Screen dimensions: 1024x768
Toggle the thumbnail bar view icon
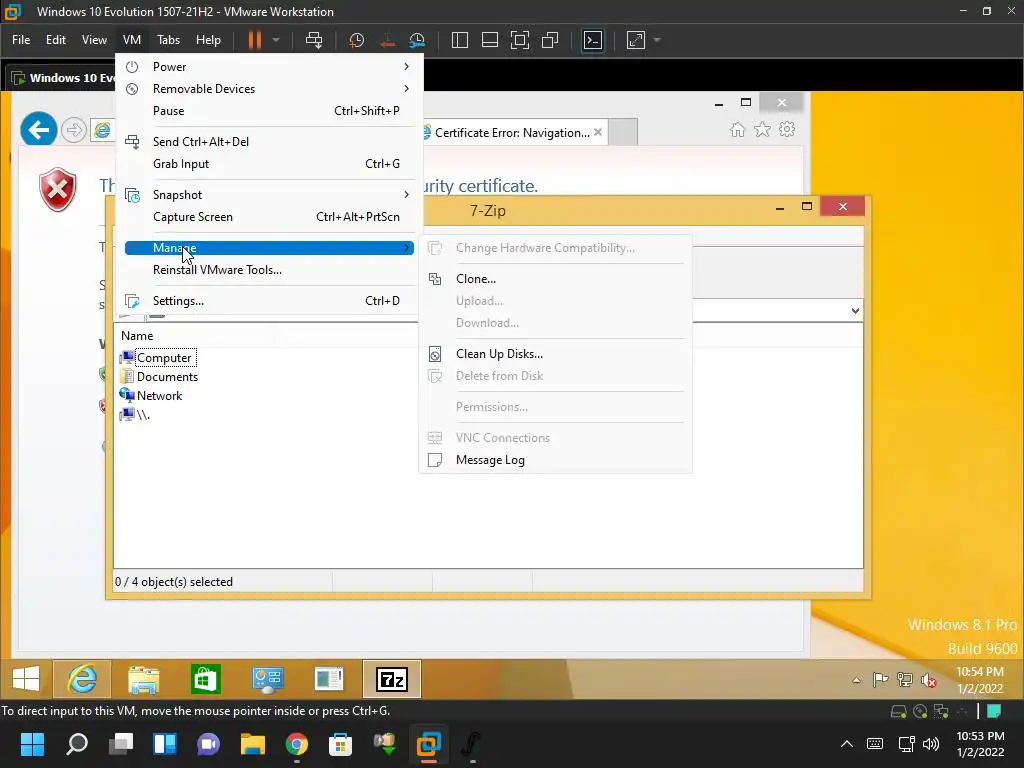490,40
